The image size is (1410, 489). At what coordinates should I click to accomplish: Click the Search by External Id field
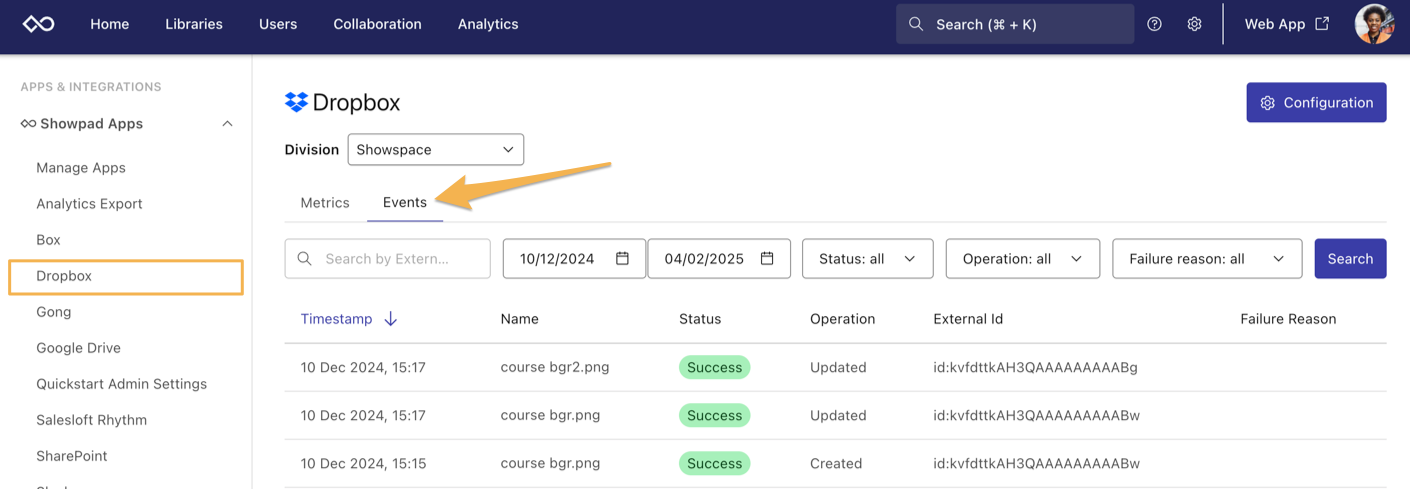coord(388,258)
